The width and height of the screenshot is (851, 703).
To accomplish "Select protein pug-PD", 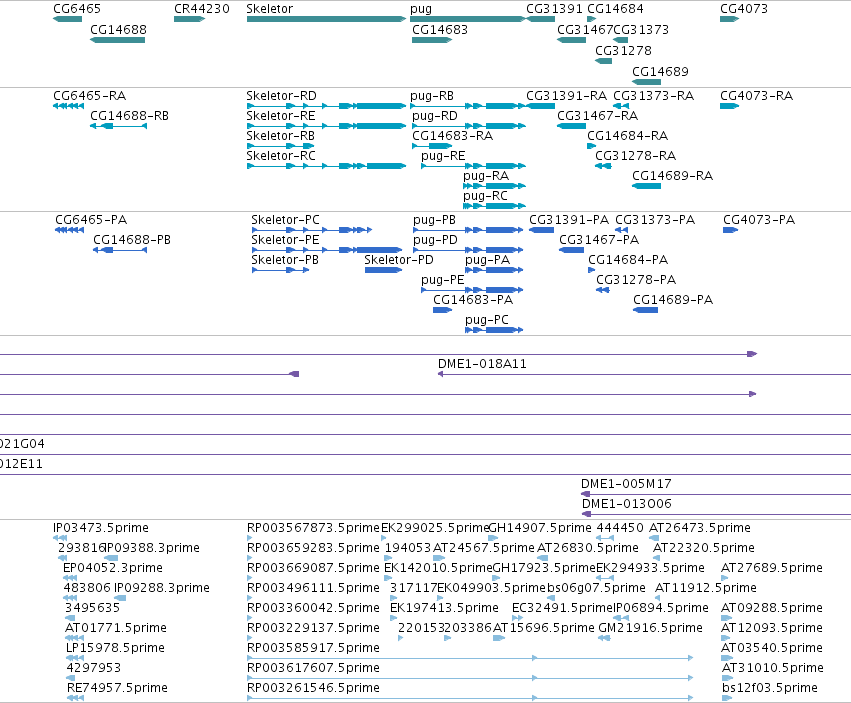I will coord(468,250).
